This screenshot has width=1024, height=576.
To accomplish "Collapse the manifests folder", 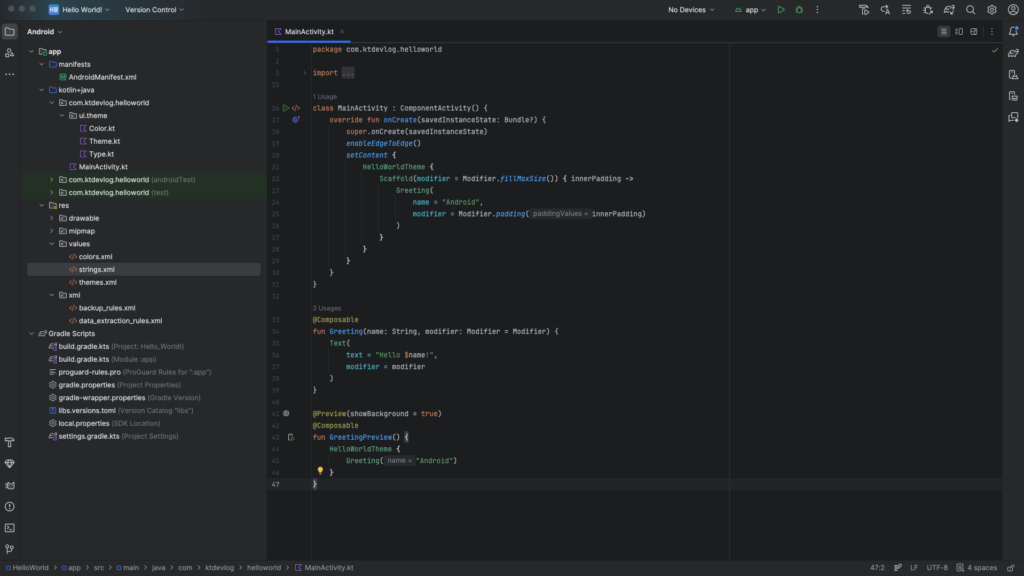I will pyautogui.click(x=42, y=64).
